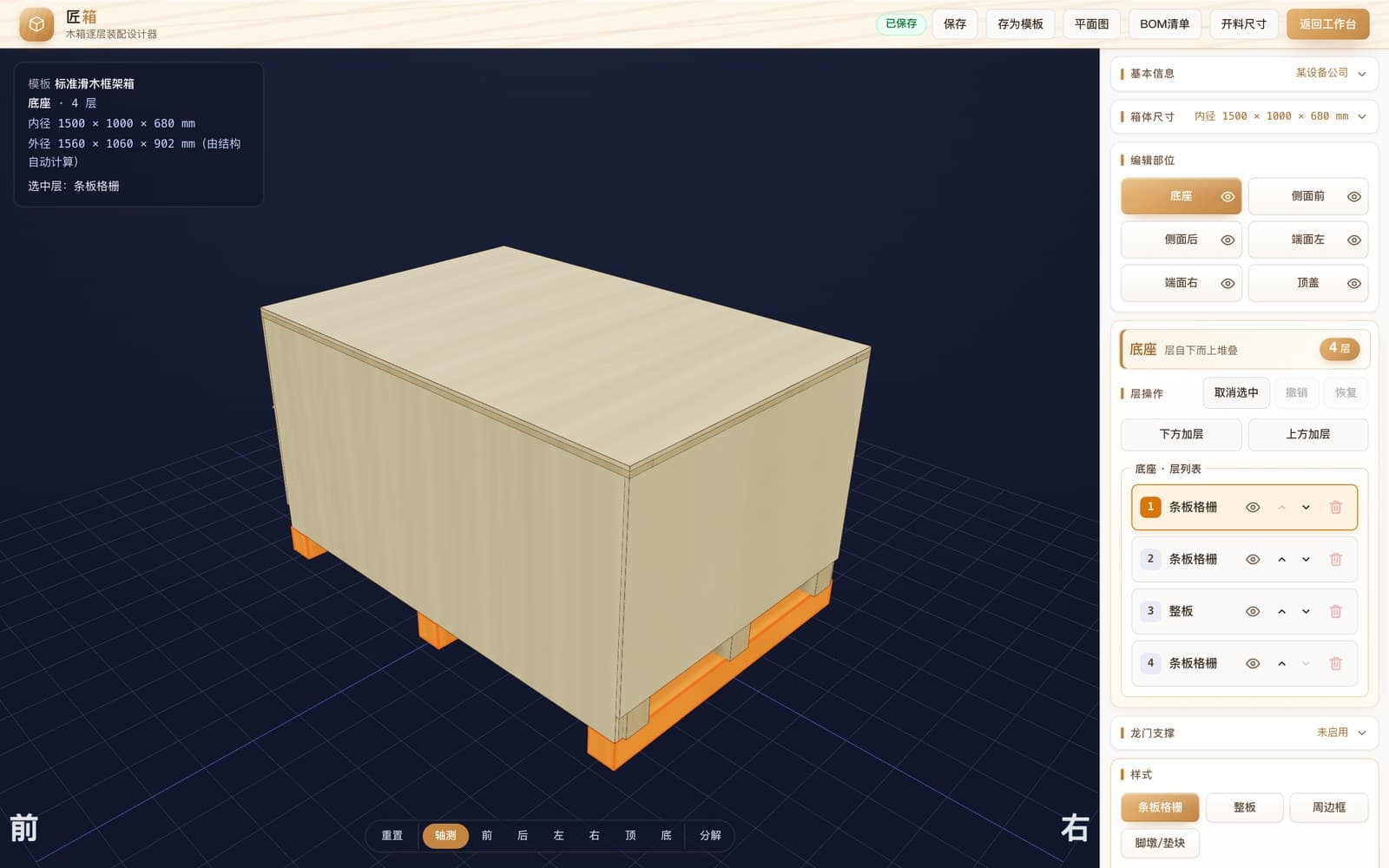1389x868 pixels.
Task: Expand the 基本信息 section
Action: coord(1244,74)
